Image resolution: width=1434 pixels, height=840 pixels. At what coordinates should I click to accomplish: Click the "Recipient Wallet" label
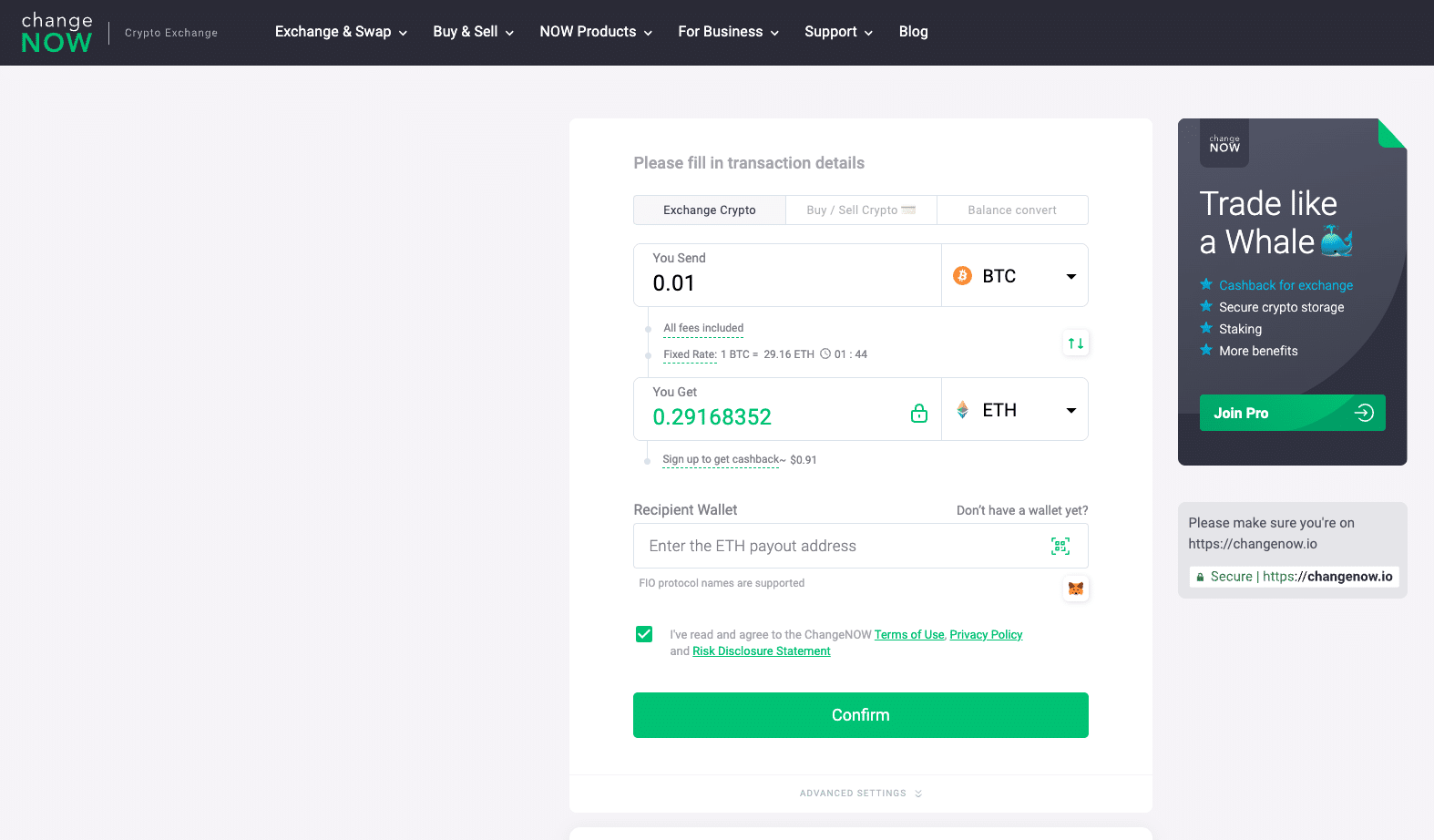click(x=685, y=510)
